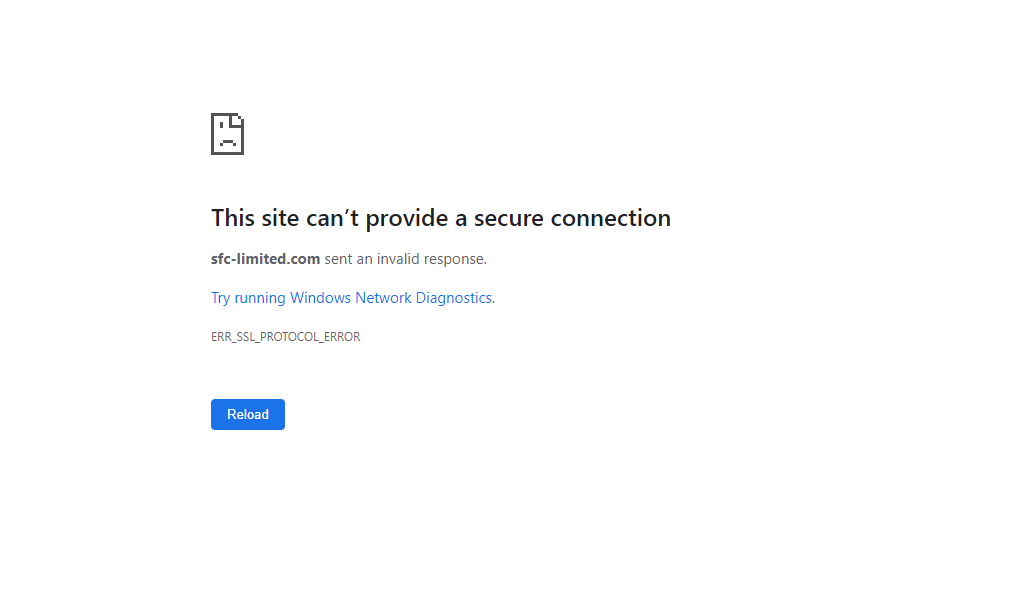
Task: Click the word 'Windows' in diagnostics link
Action: pos(320,298)
